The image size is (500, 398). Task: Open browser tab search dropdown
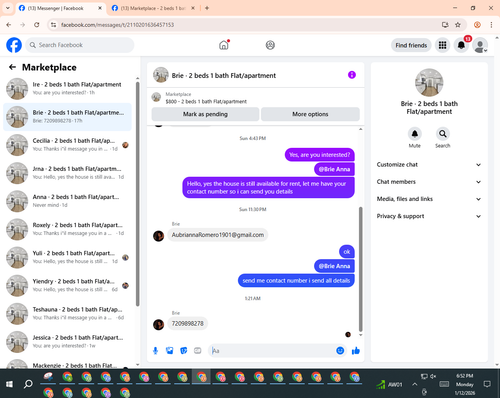pyautogui.click(x=8, y=8)
